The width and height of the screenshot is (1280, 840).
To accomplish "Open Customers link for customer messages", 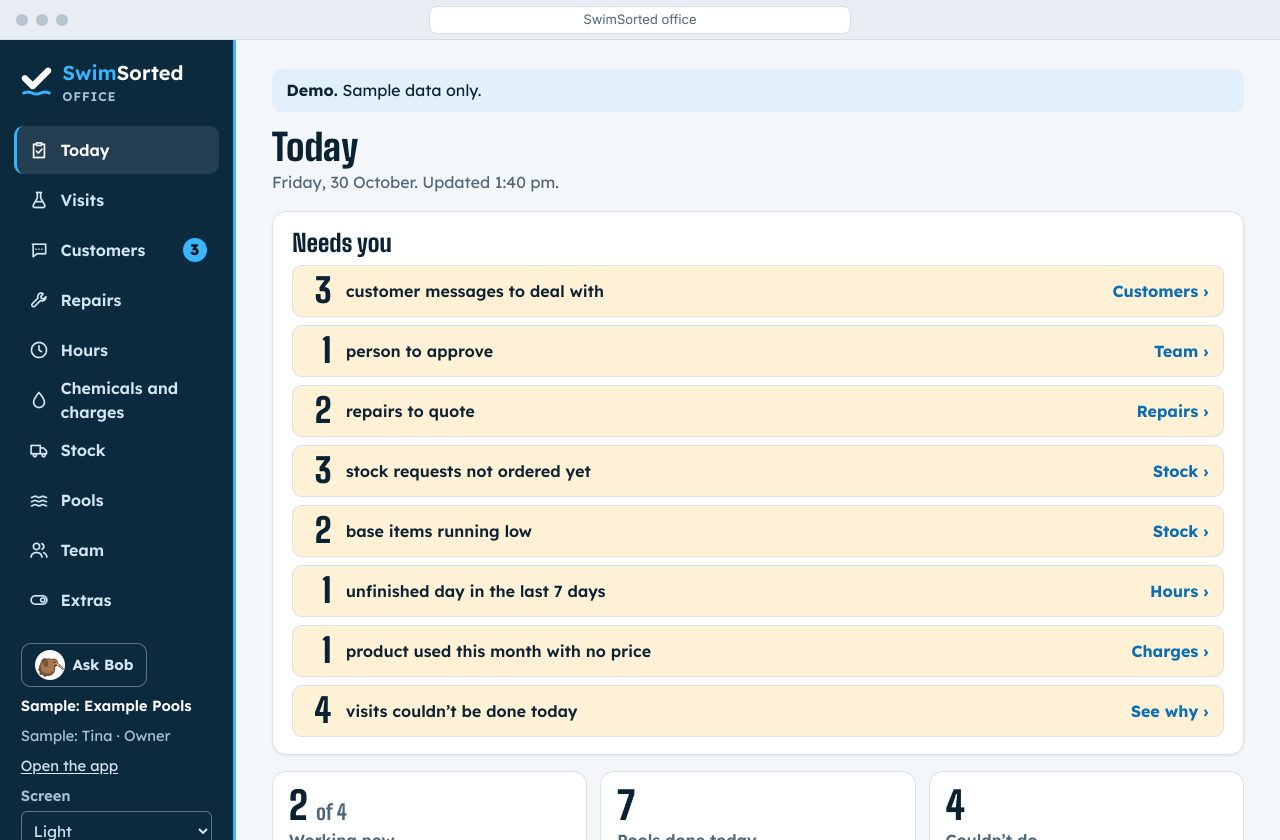I will point(1160,291).
